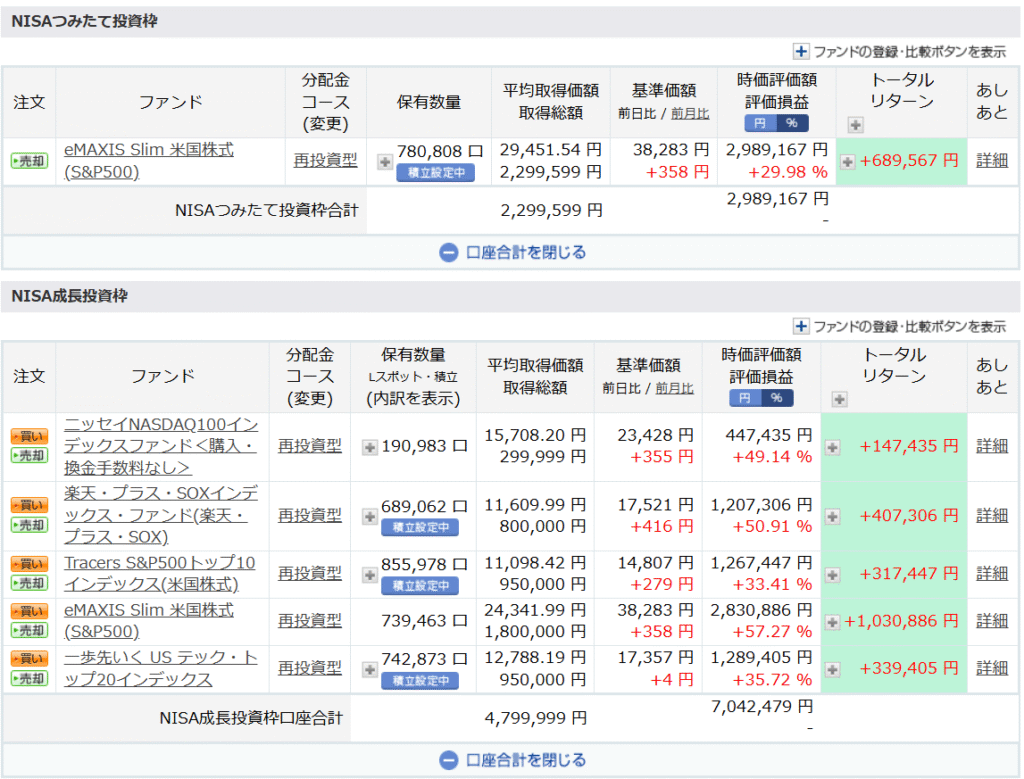Click 前月比 link in 成長投資枠 header
This screenshot has height=779, width=1024.
click(674, 388)
